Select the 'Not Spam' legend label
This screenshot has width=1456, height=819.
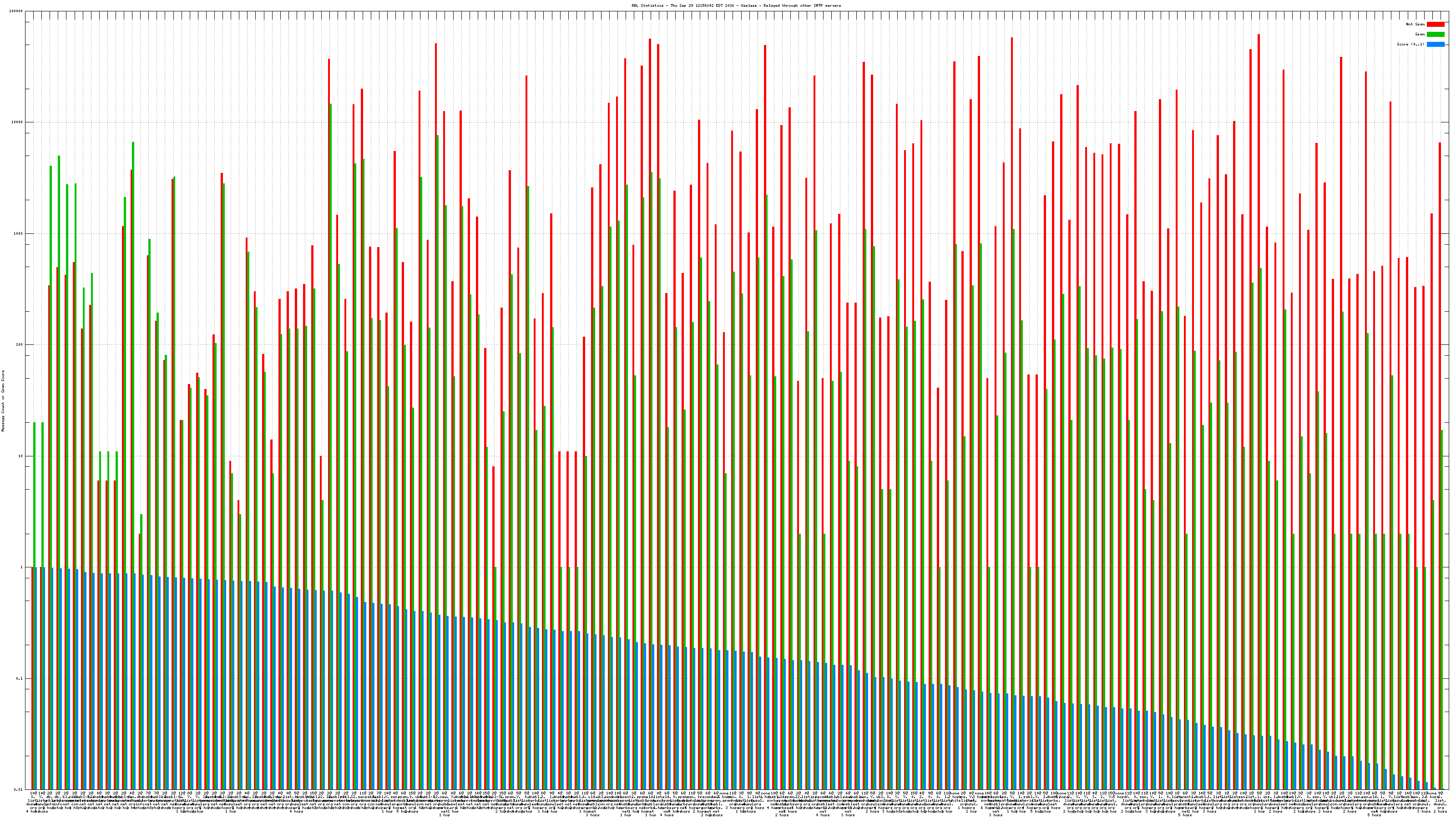(1416, 24)
